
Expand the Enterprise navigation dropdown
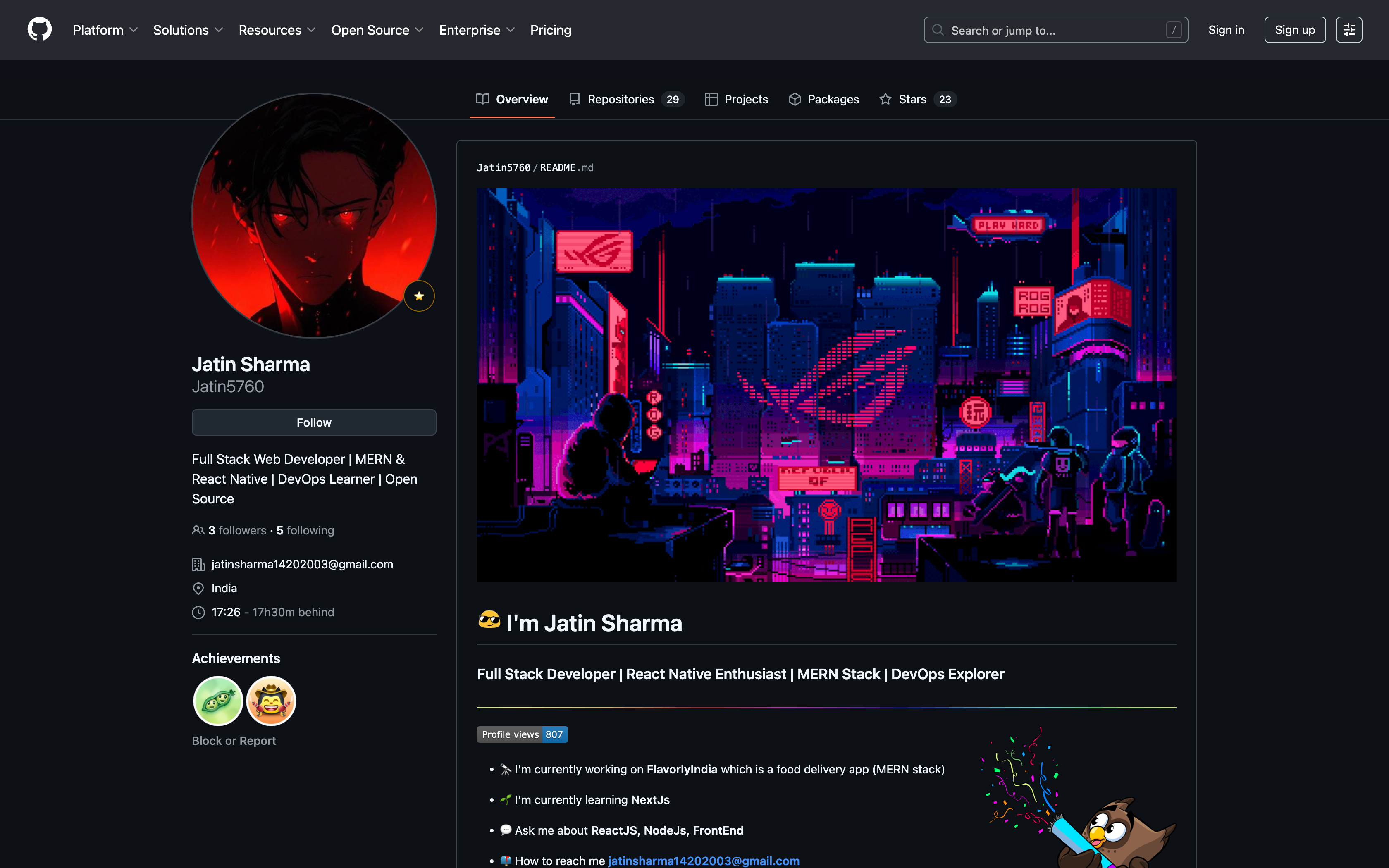tap(476, 30)
